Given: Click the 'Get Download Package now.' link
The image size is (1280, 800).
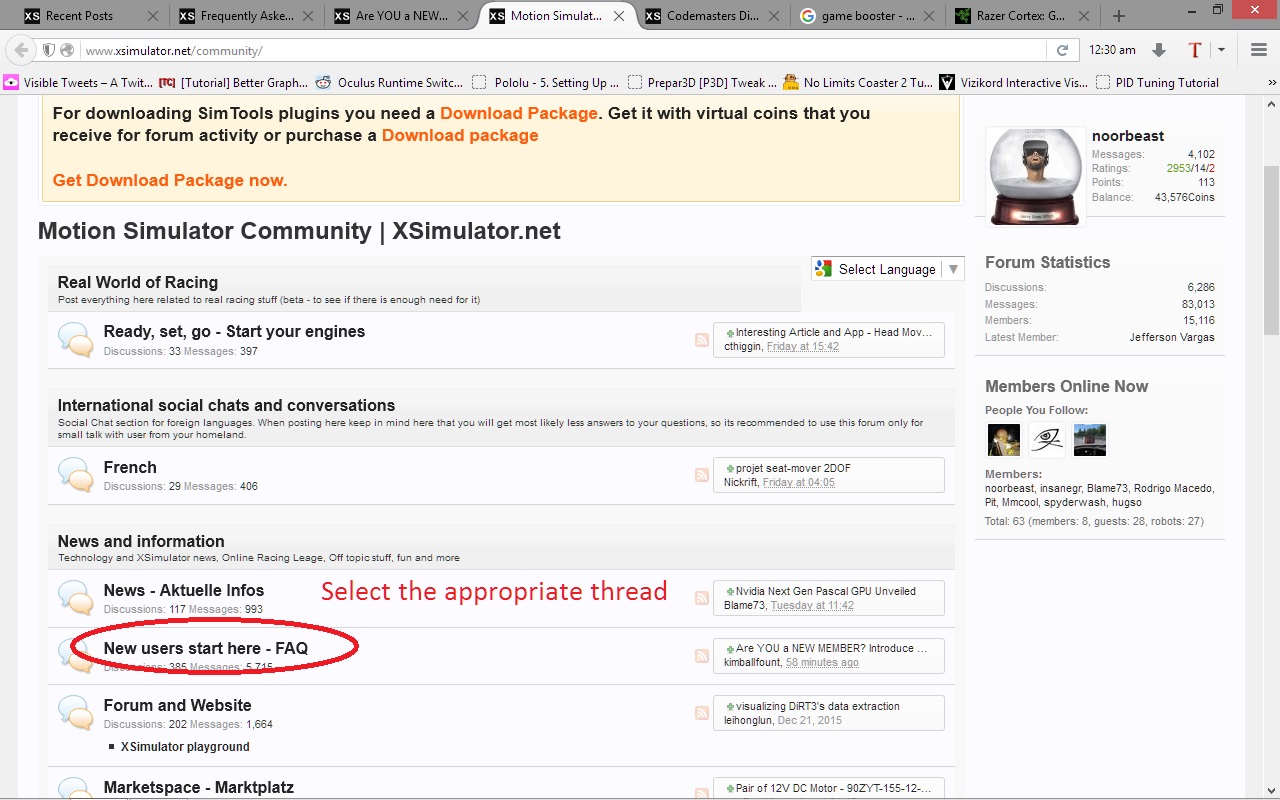Looking at the screenshot, I should (x=170, y=180).
